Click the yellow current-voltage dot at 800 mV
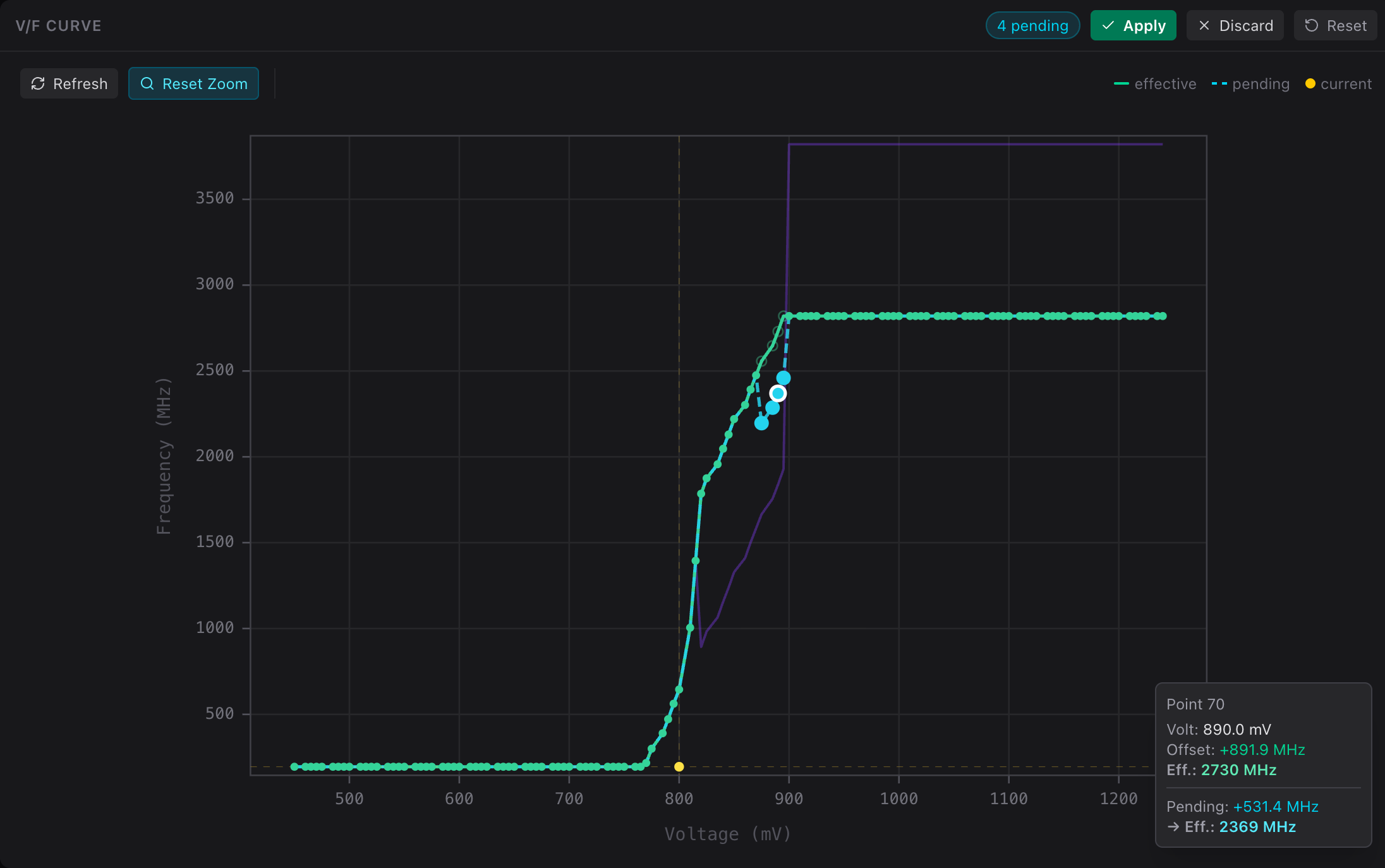The image size is (1385, 868). coord(679,766)
